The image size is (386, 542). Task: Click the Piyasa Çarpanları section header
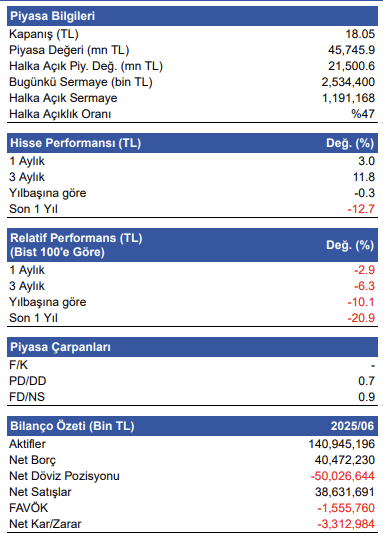[192, 347]
